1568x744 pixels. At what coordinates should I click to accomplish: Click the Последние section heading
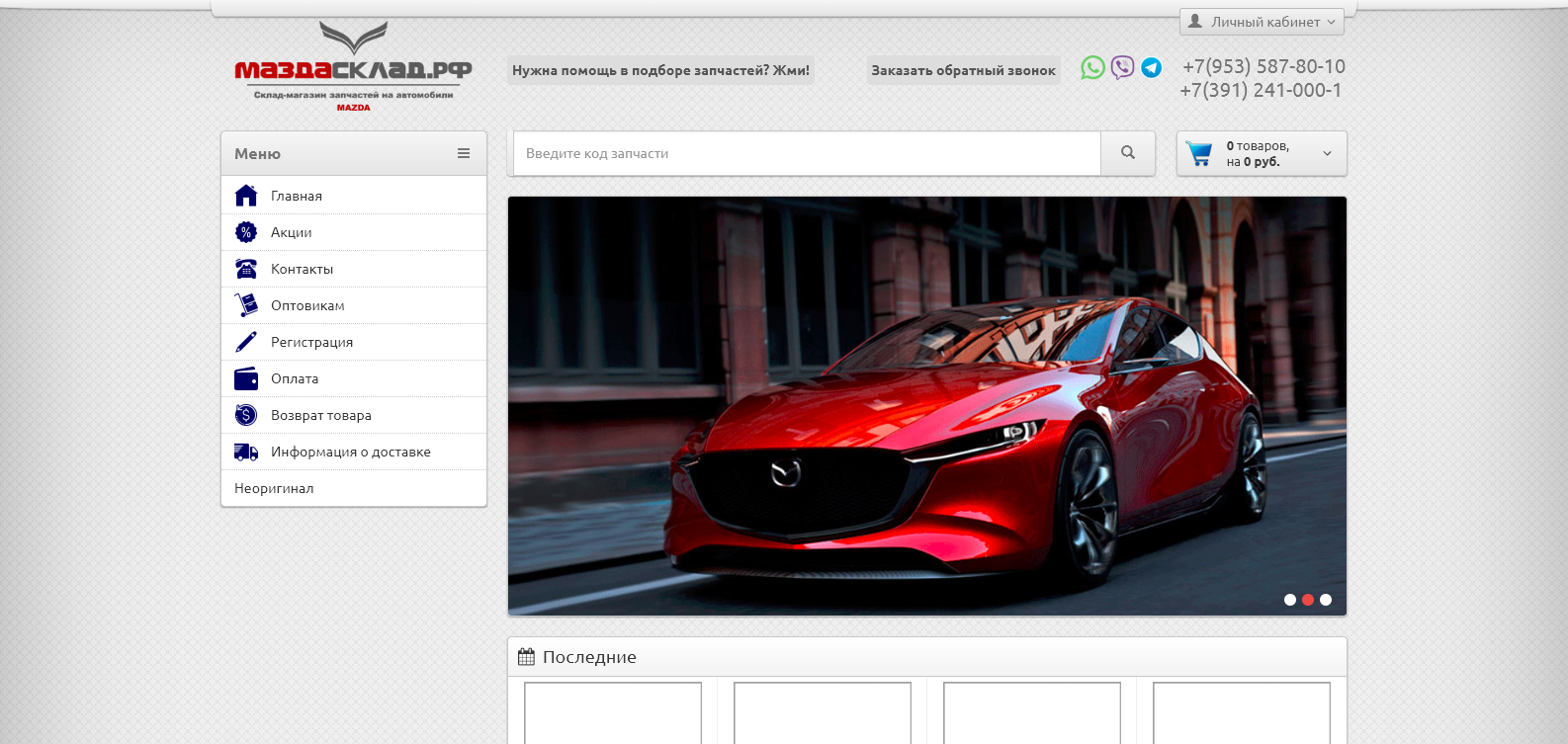click(589, 657)
